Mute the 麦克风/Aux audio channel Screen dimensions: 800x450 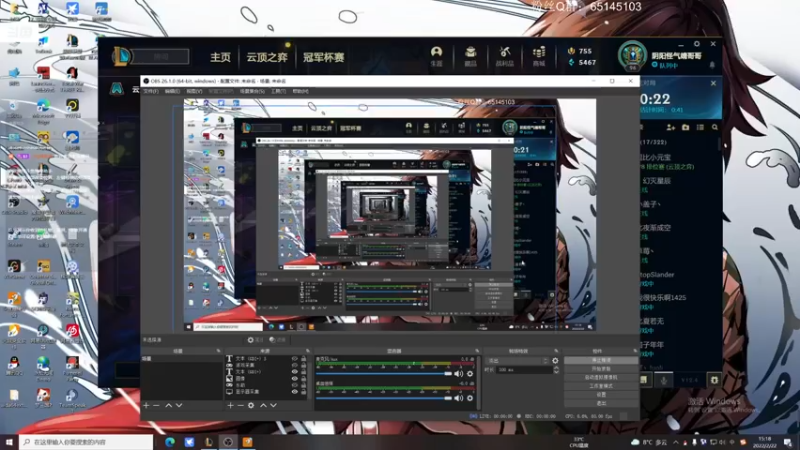[459, 374]
